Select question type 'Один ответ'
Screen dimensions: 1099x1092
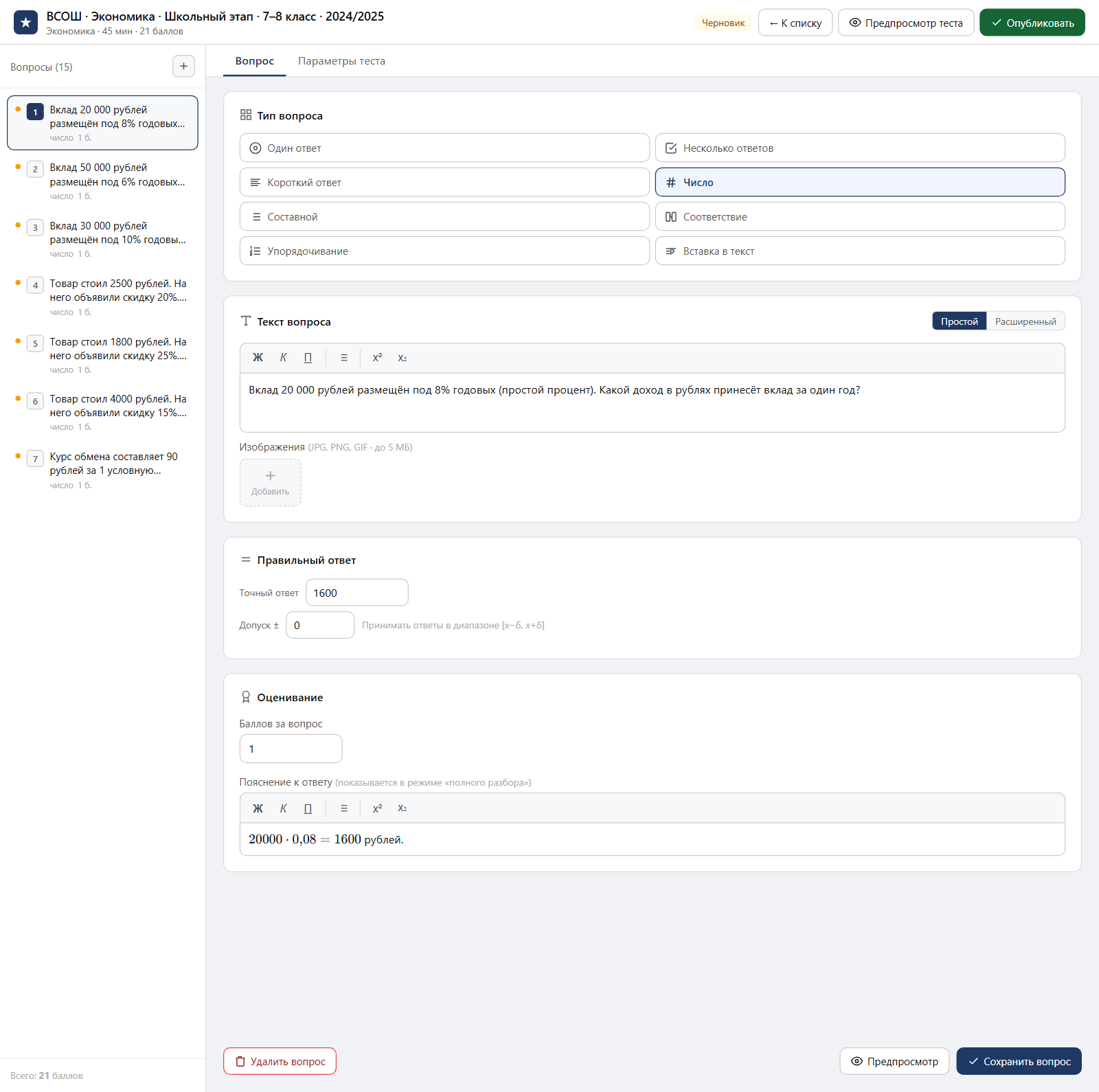pyautogui.click(x=444, y=148)
